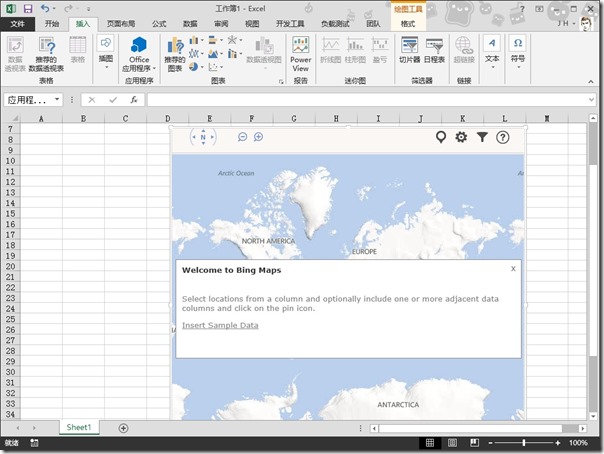Open the 符号 symbols dropdown
This screenshot has height=454, width=604.
(x=518, y=52)
